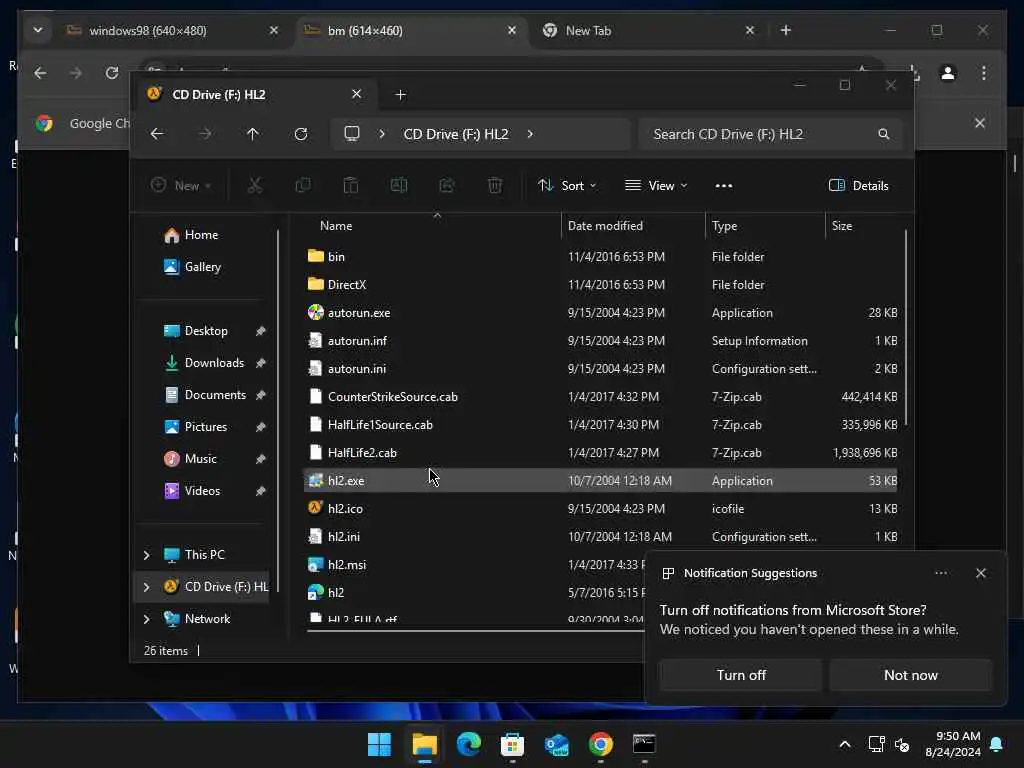Click the clock and date in taskbar

pyautogui.click(x=953, y=744)
